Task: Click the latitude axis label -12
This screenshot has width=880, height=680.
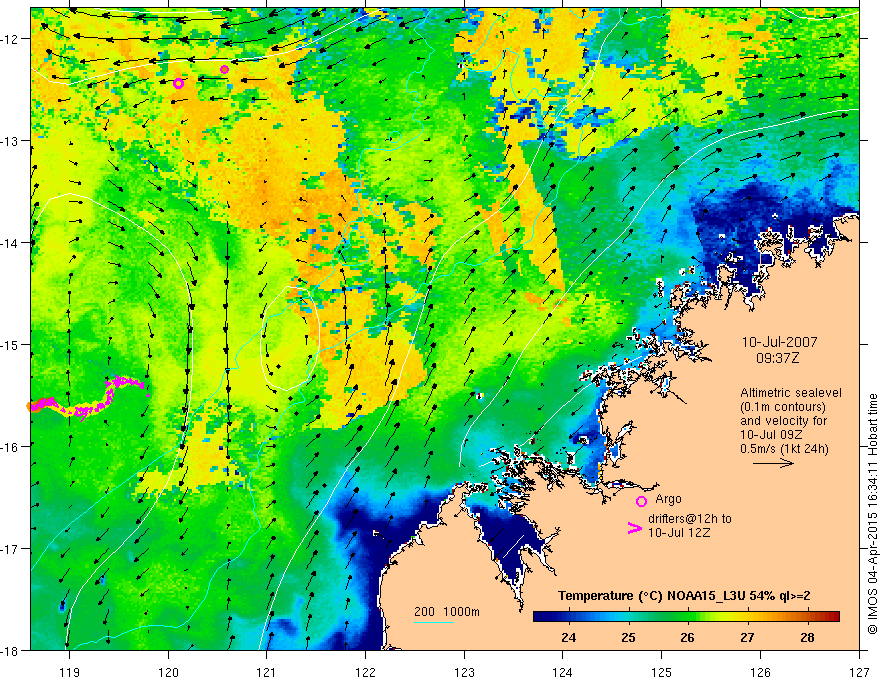Action: [11, 39]
